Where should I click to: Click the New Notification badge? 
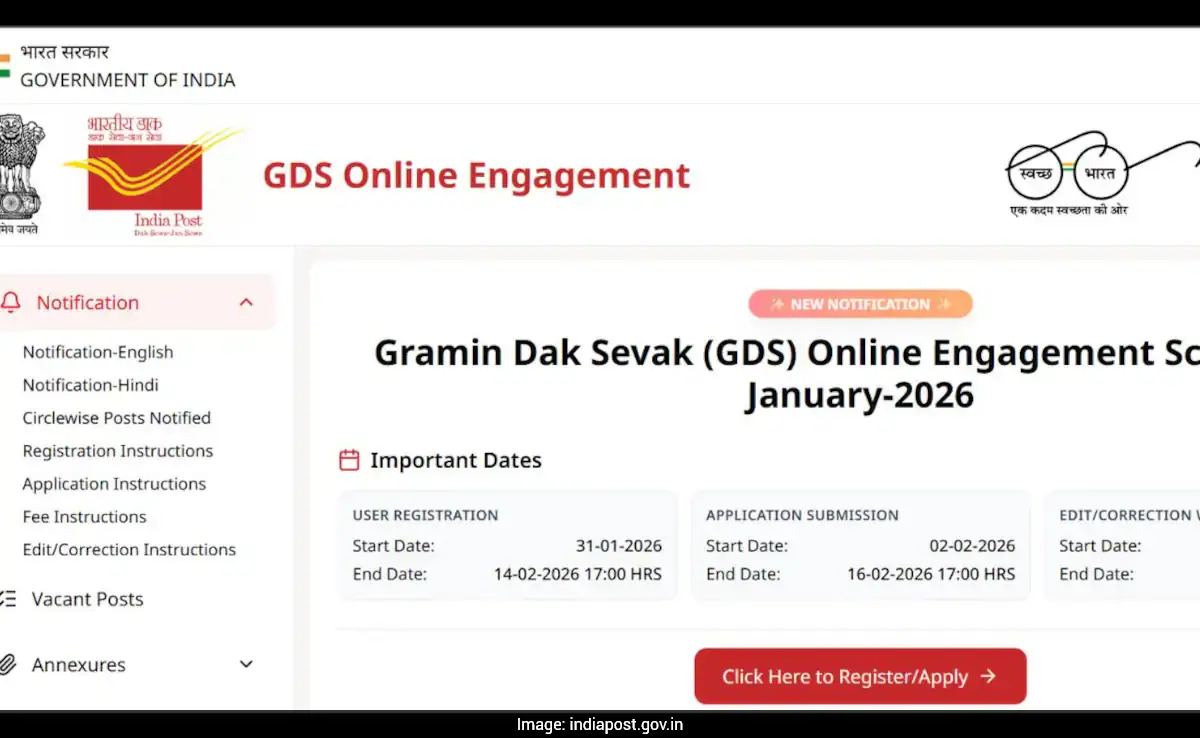coord(860,304)
